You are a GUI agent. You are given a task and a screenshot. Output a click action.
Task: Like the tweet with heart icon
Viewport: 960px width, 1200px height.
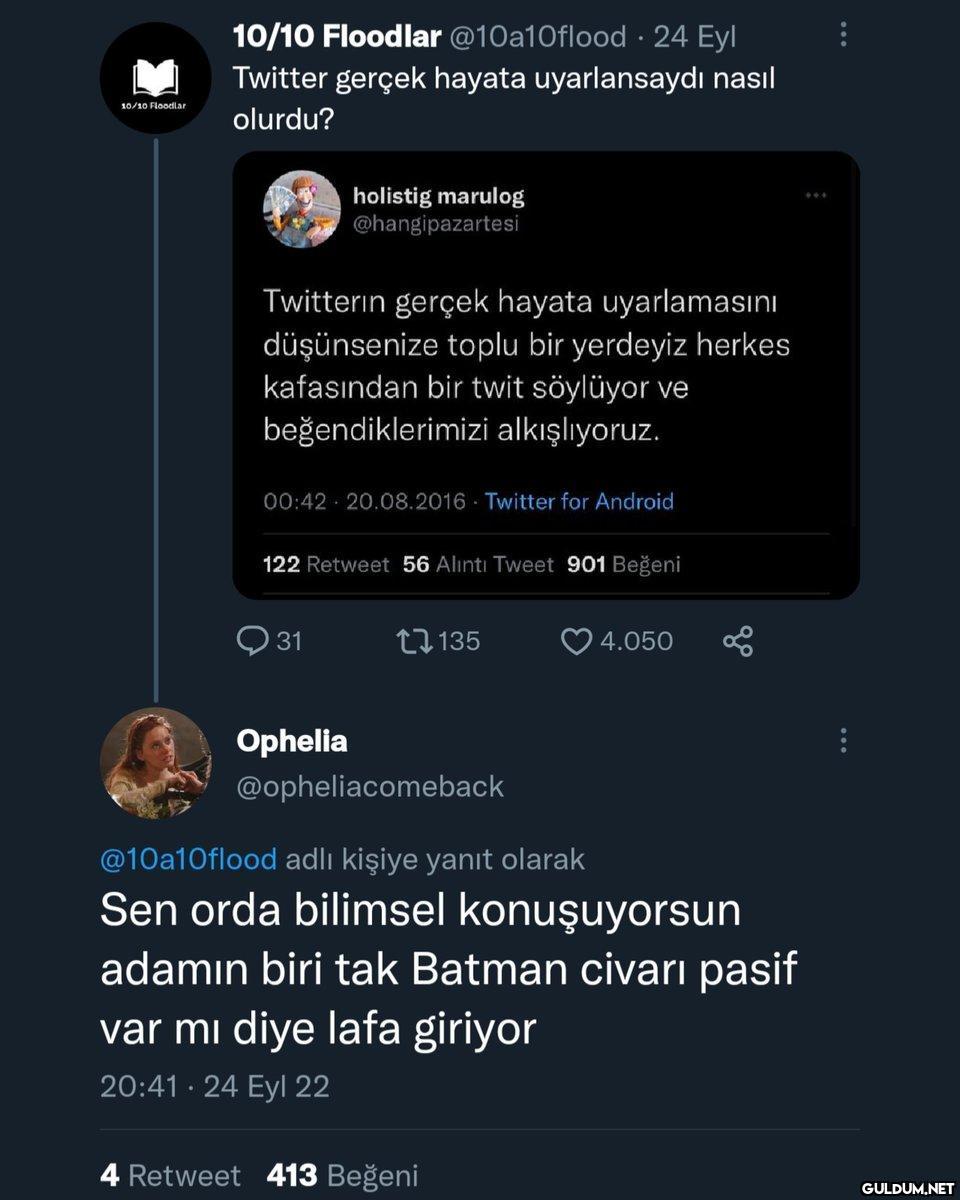point(577,640)
